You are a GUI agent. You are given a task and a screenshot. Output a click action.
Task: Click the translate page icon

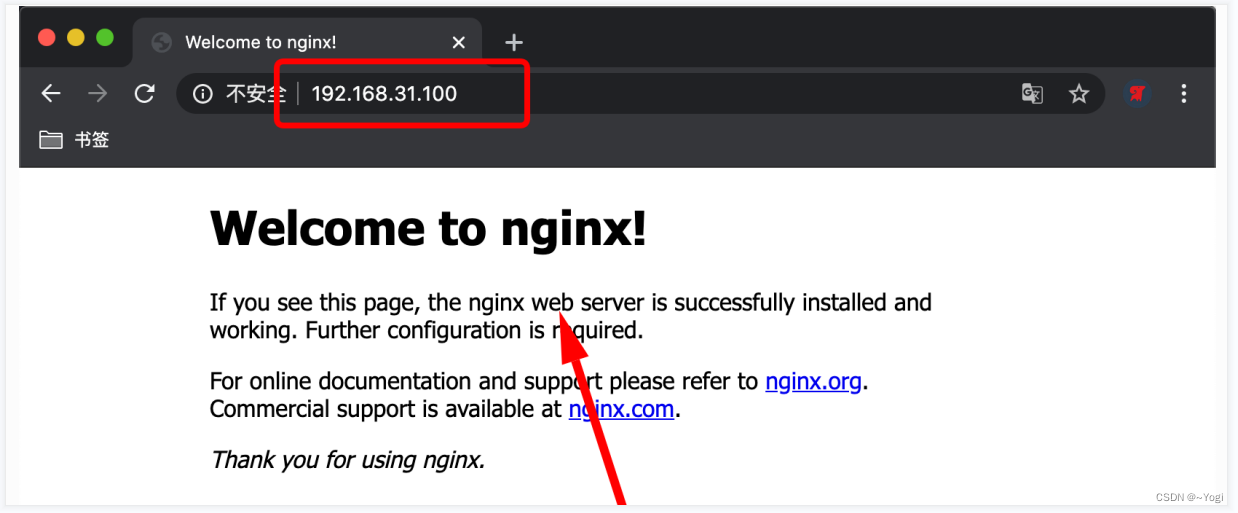pos(1032,94)
